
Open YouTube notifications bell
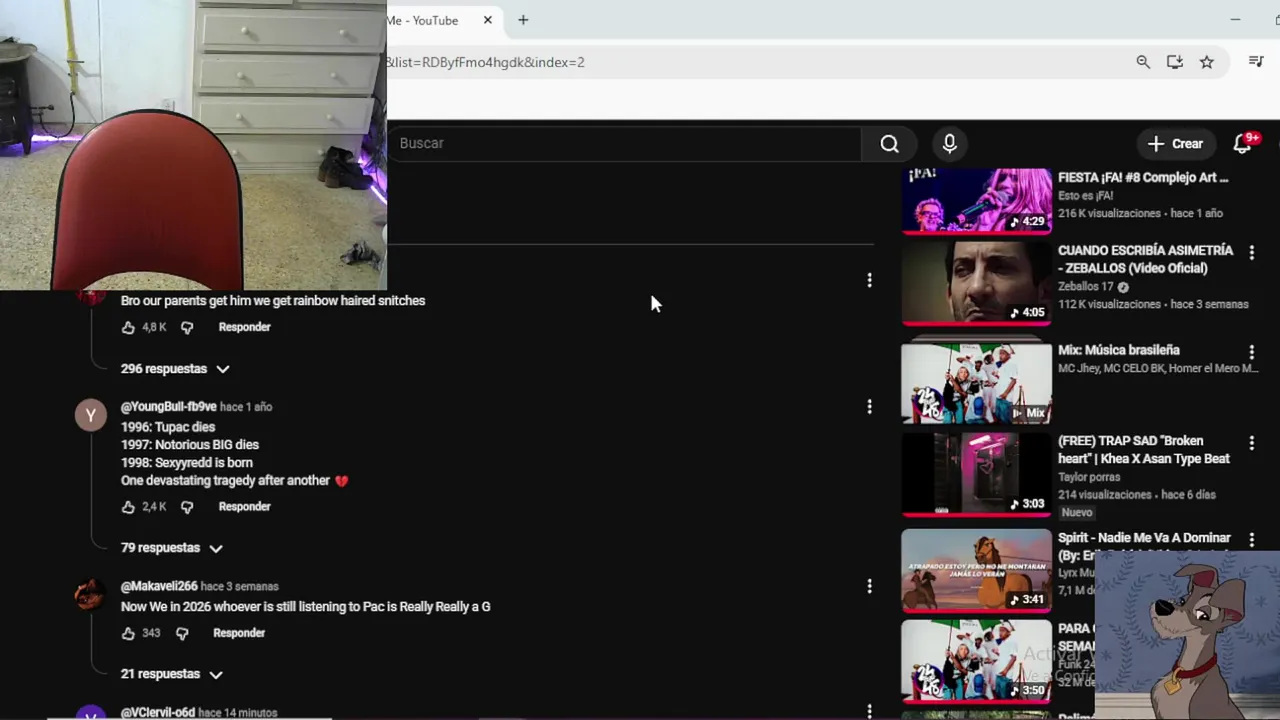(1243, 143)
